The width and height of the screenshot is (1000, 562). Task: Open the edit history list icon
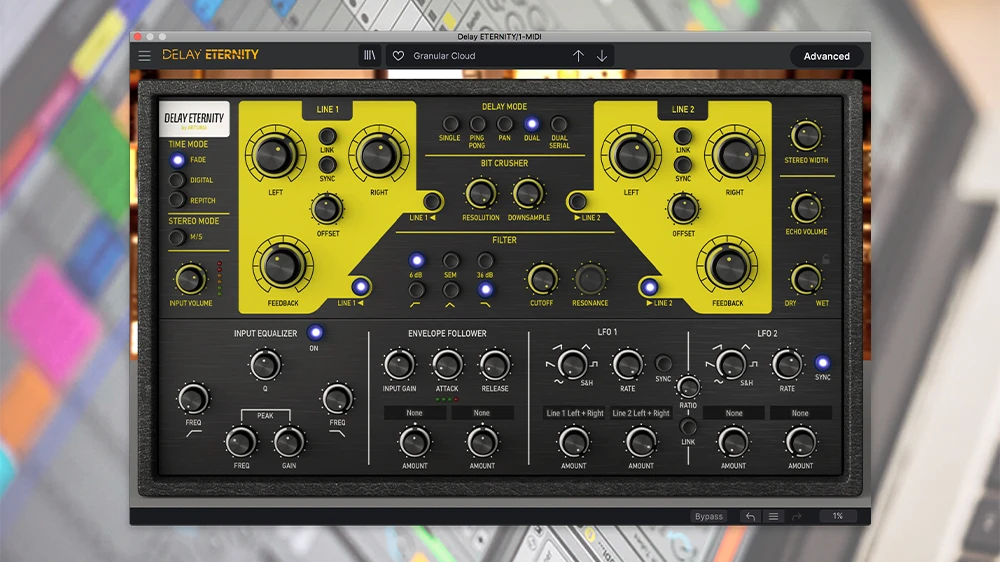click(773, 516)
